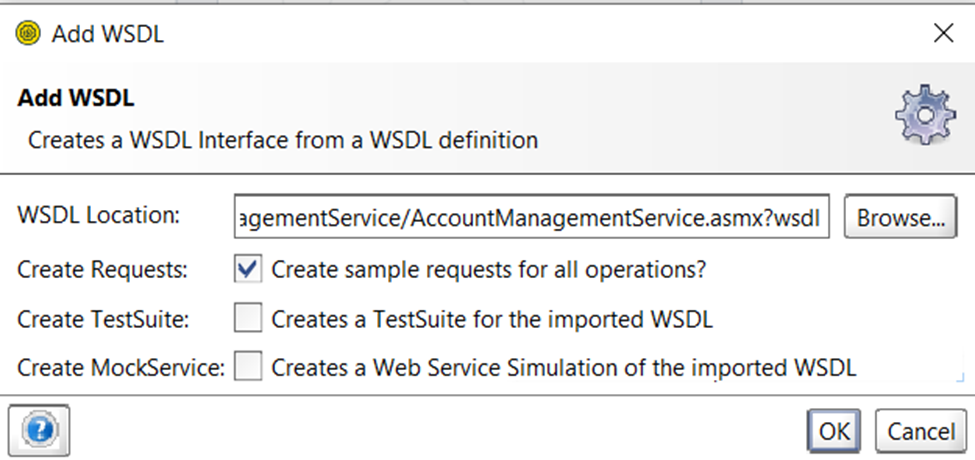This screenshot has height=460, width=975.
Task: Open help via the question mark icon
Action: [39, 430]
